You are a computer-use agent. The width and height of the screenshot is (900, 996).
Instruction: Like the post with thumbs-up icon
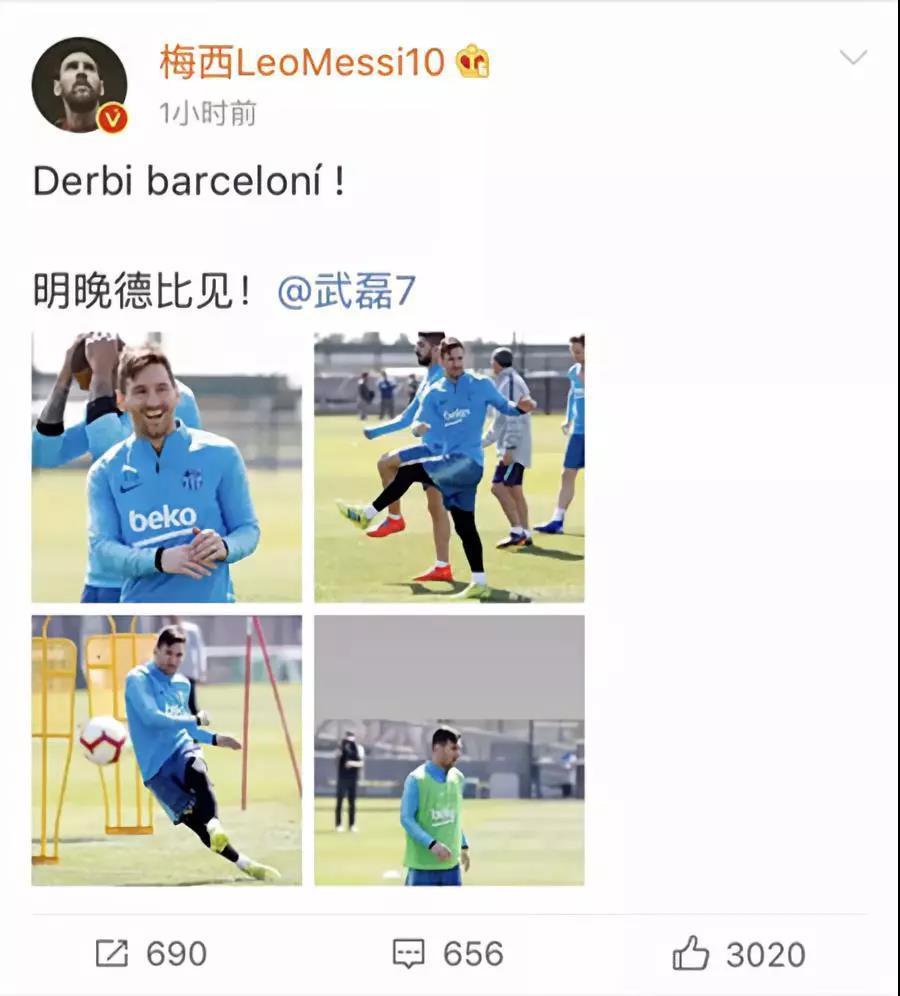click(690, 953)
